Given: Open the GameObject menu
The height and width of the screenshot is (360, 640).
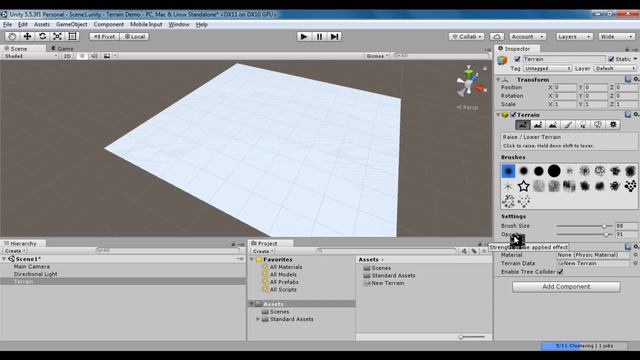Looking at the screenshot, I should point(72,24).
